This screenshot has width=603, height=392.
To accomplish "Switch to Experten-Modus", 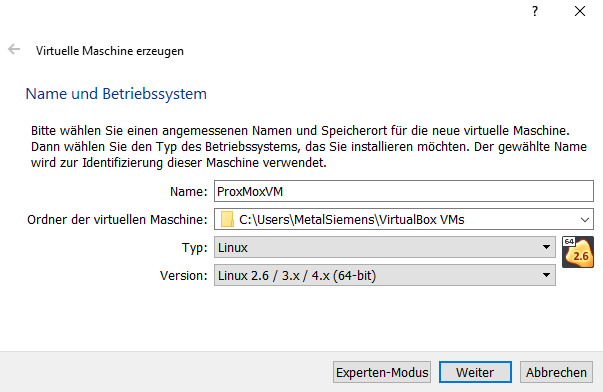I will pos(382,372).
